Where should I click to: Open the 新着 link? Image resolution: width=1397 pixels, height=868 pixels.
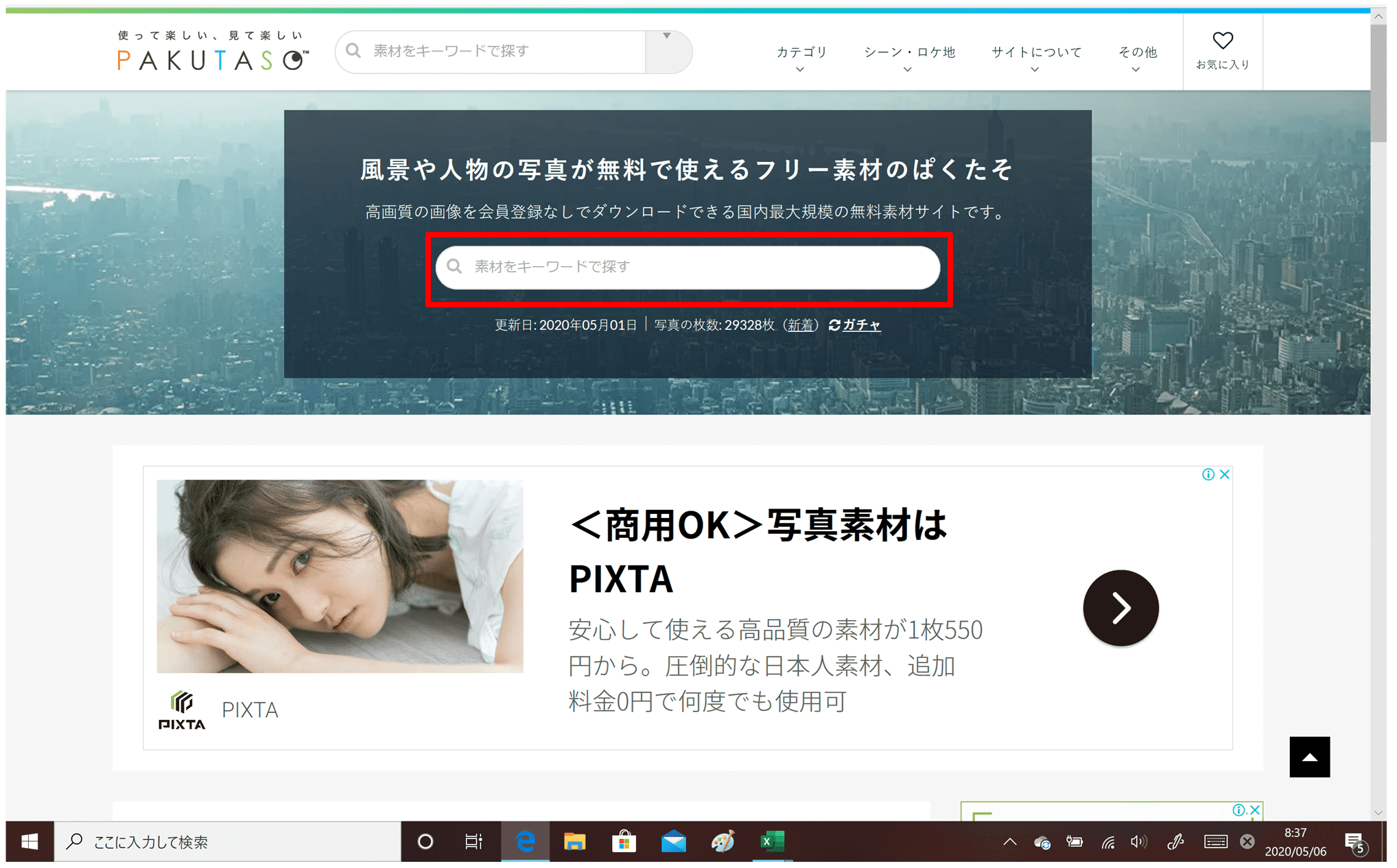800,325
